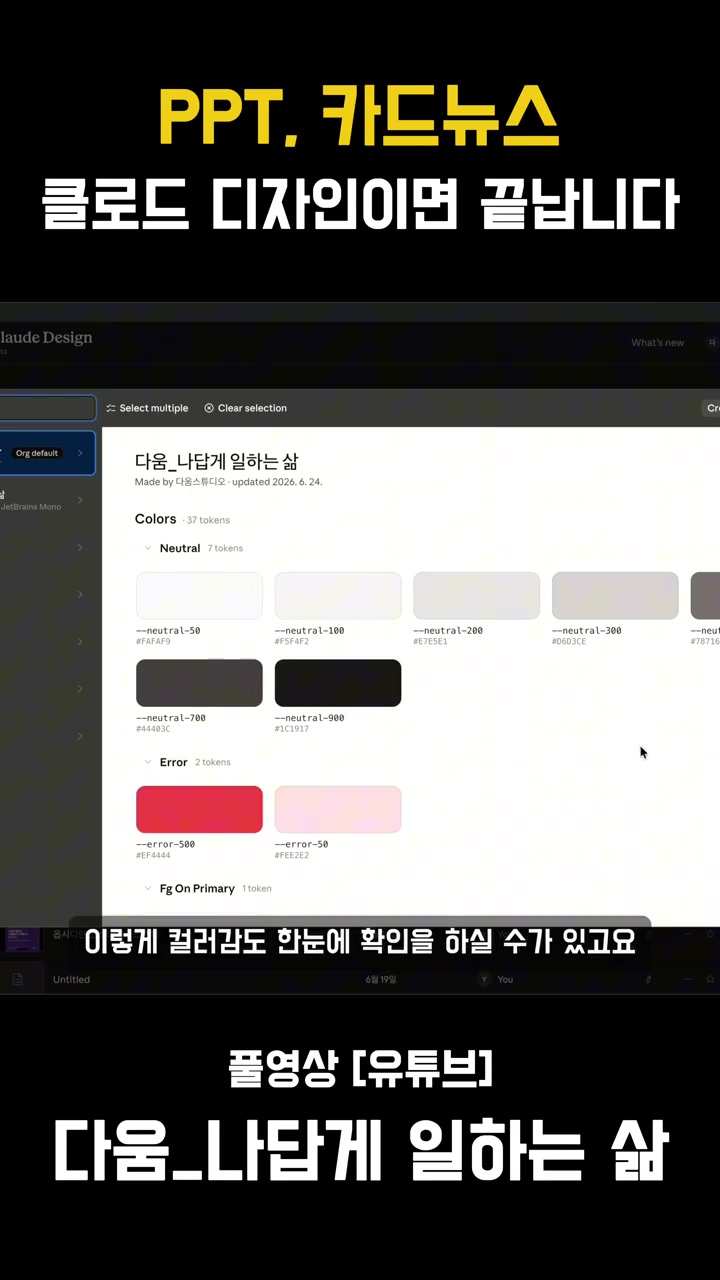Click the edit icon in the Untitled row
Viewport: 720px width, 1280px height.
pos(649,979)
